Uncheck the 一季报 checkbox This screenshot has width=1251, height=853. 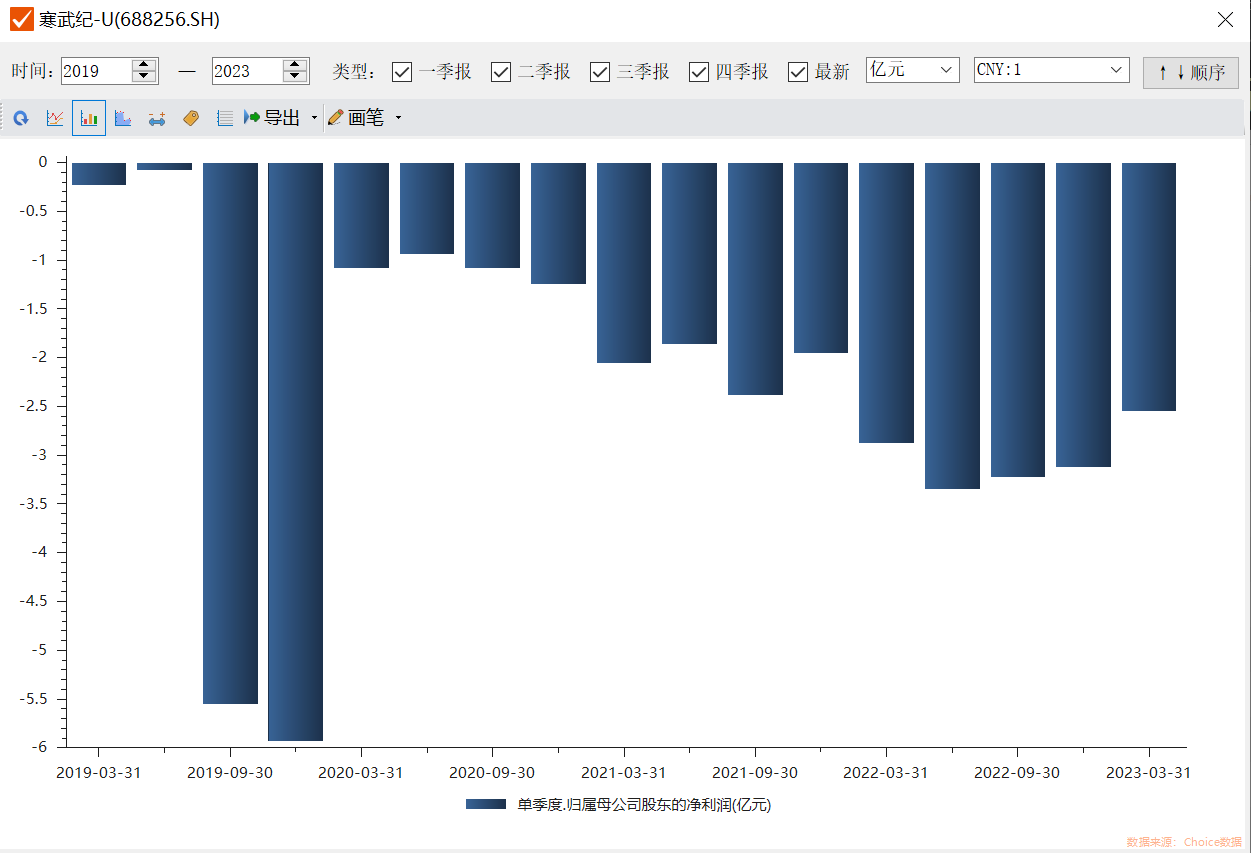tap(402, 72)
